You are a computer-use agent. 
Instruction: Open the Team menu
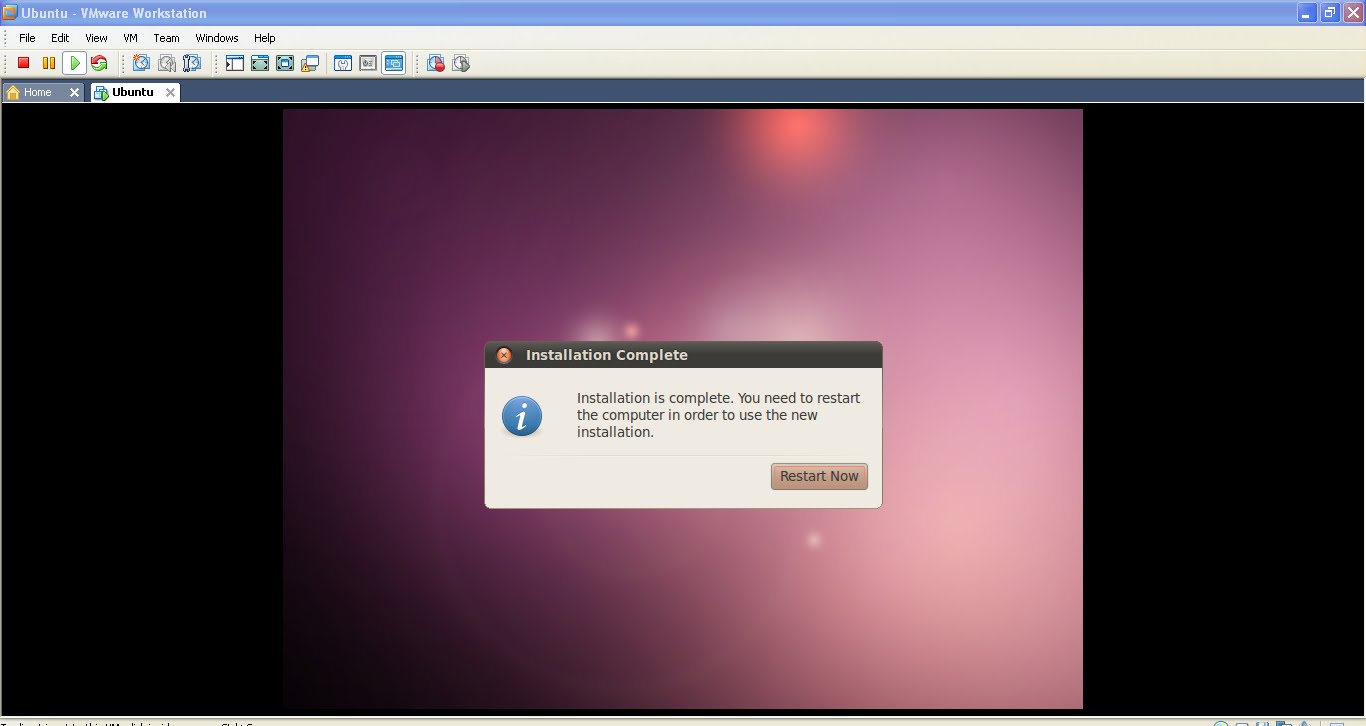point(166,38)
